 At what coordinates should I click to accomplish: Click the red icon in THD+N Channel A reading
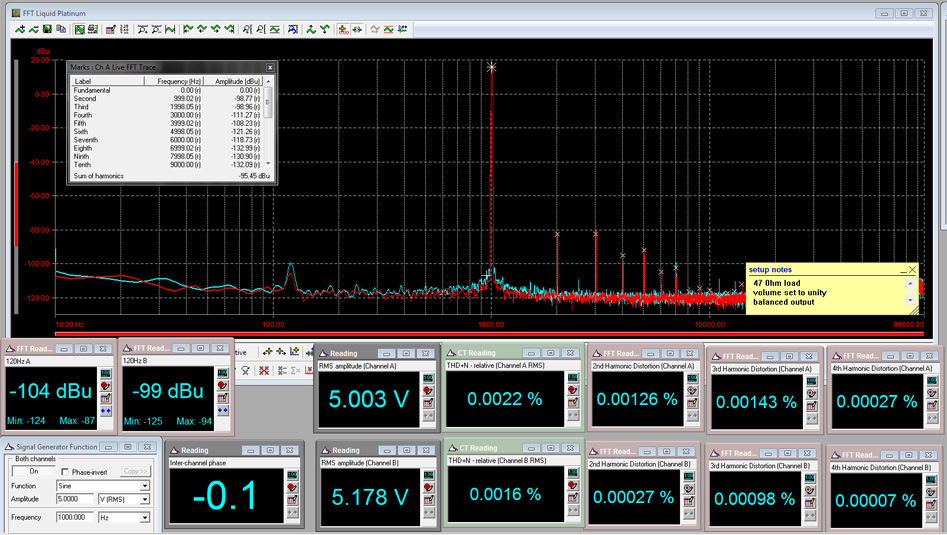click(x=573, y=390)
